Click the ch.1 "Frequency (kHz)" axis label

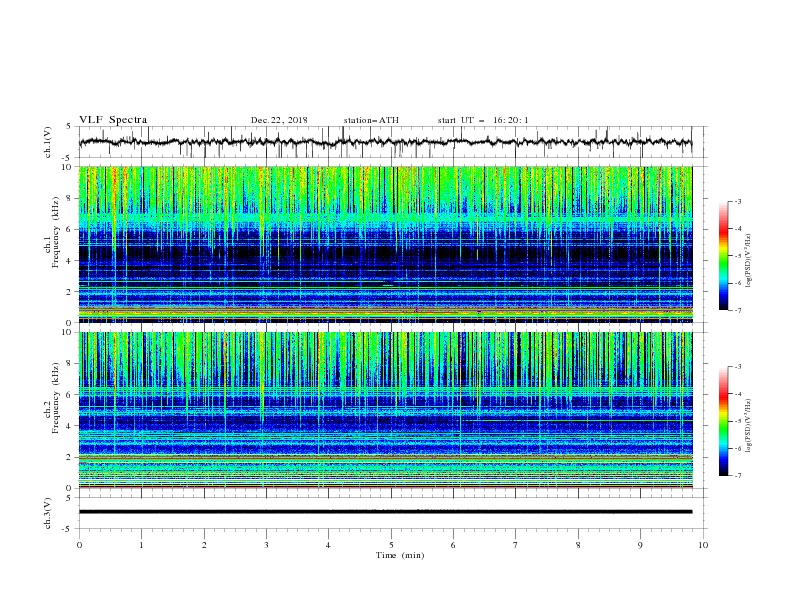[x=55, y=233]
